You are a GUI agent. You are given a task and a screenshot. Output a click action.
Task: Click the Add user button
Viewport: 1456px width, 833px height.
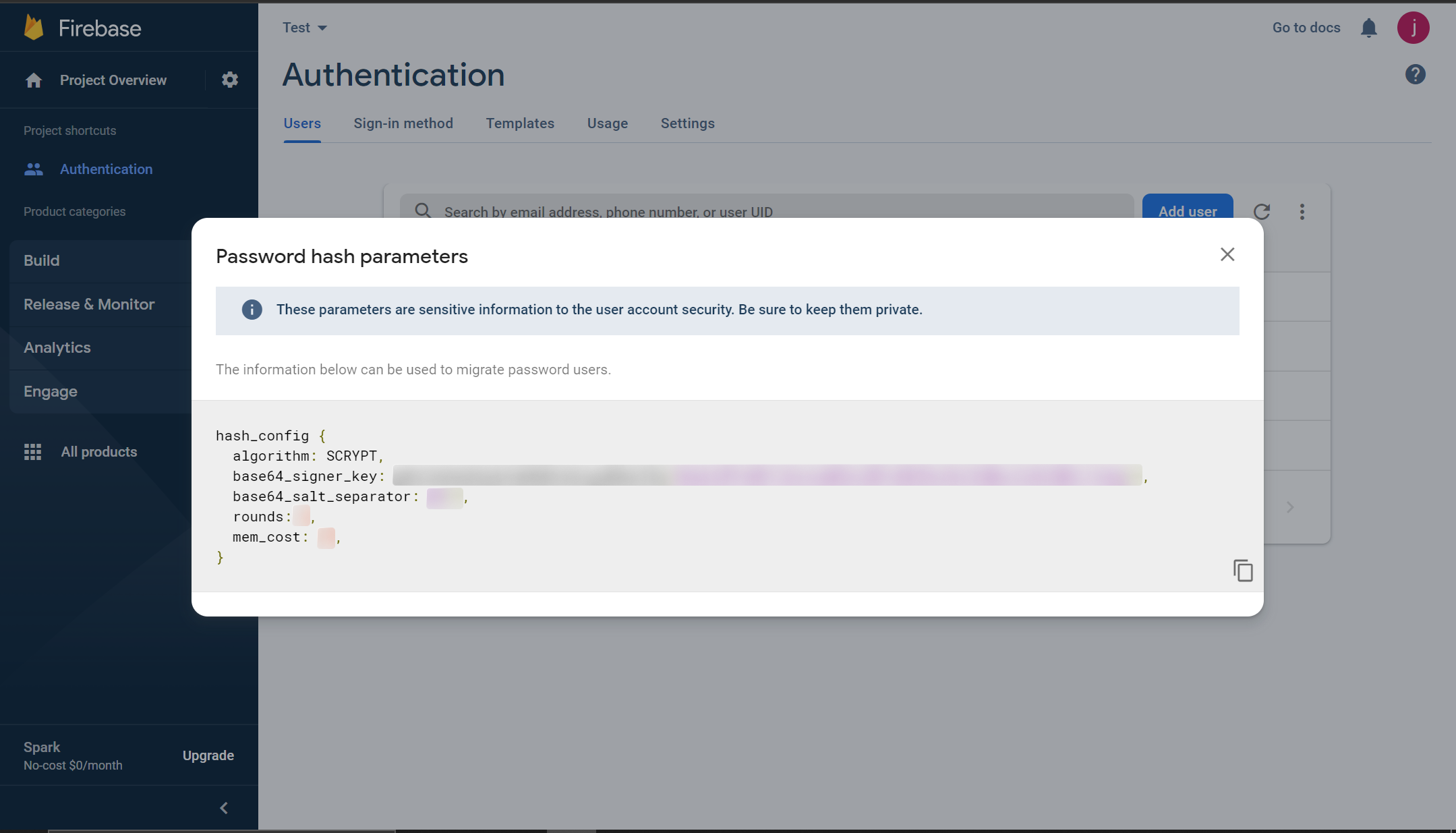coord(1188,211)
